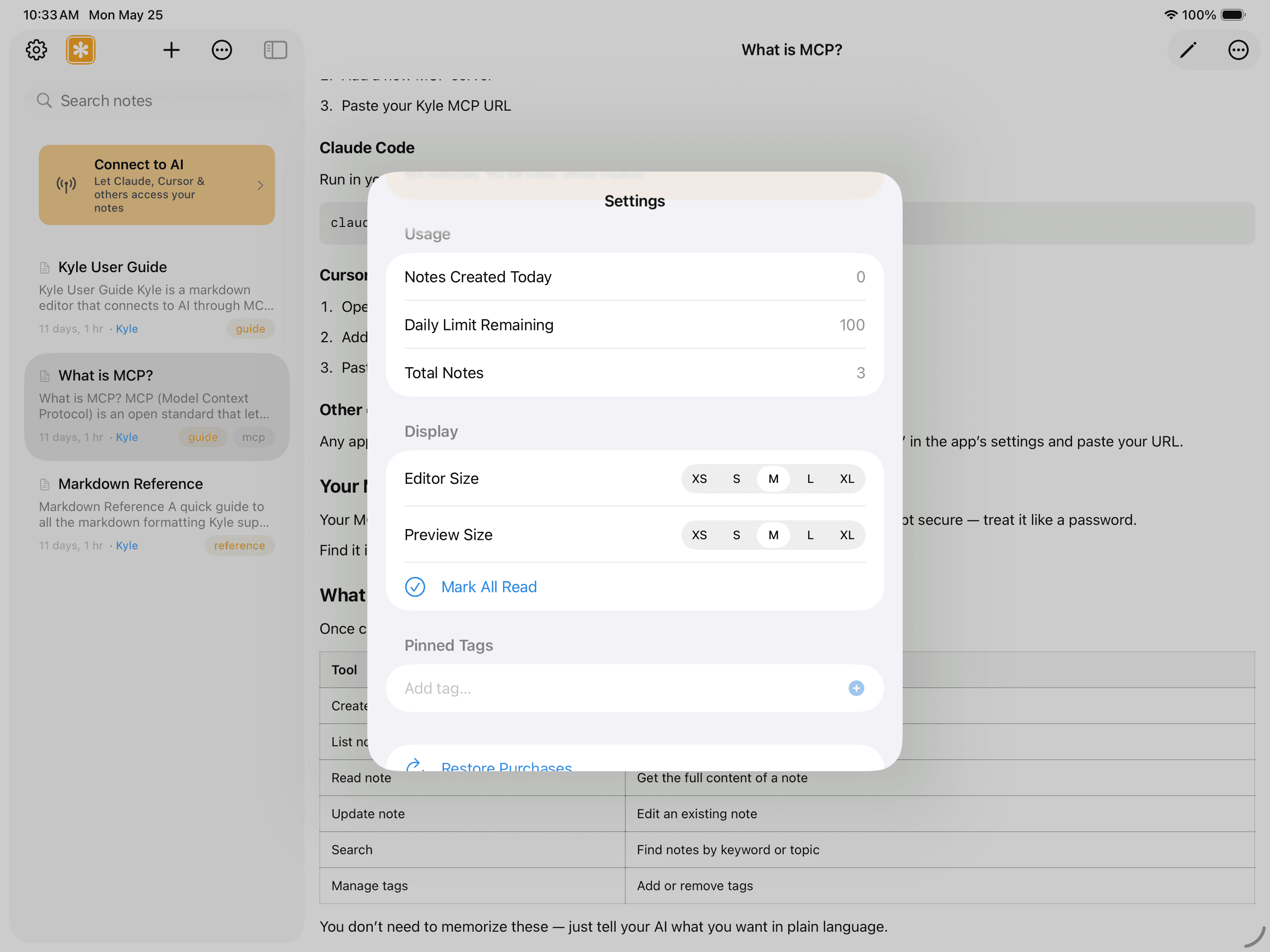Screen dimensions: 1270x952
Task: Open the settings gear icon in sidebar
Action: 36,50
